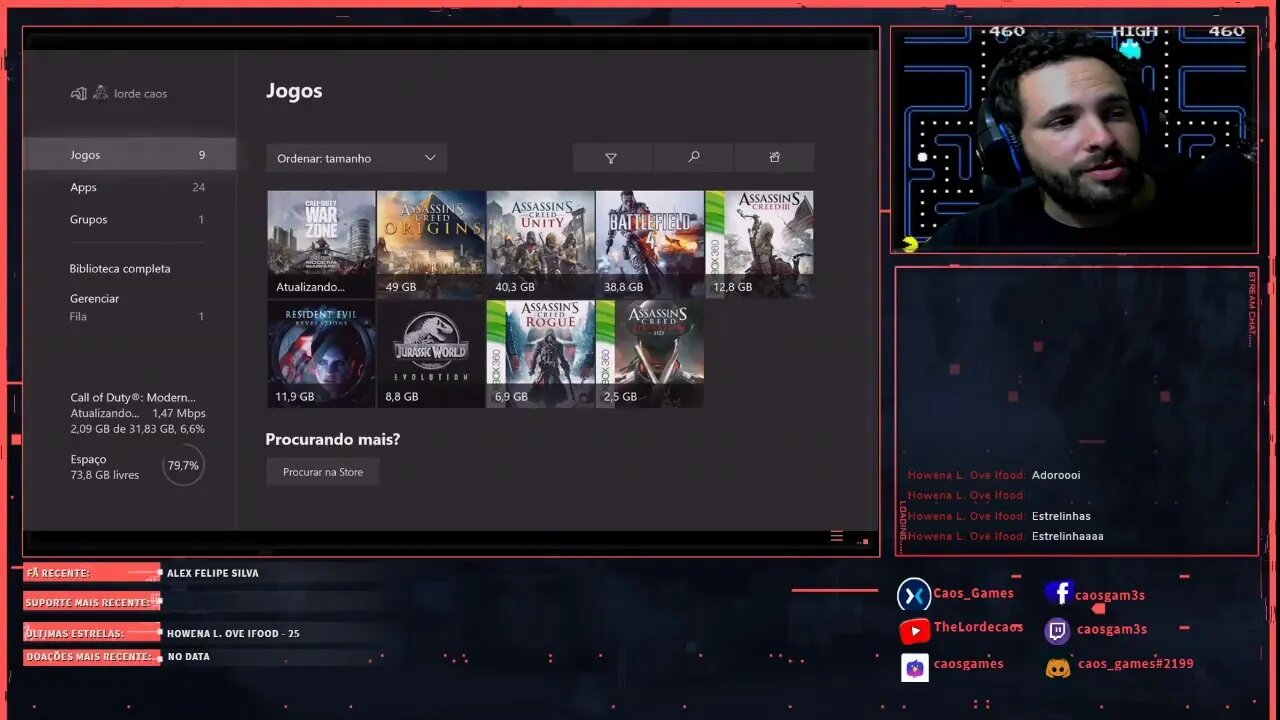Click Procurando mais? heading
1280x720 pixels.
click(x=332, y=439)
